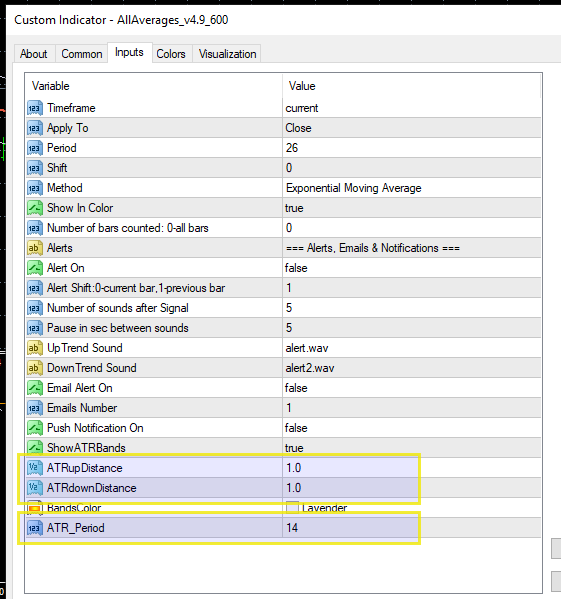Select the 'Timeframe' variable label
Viewport: 561px width, 599px height.
[x=71, y=108]
